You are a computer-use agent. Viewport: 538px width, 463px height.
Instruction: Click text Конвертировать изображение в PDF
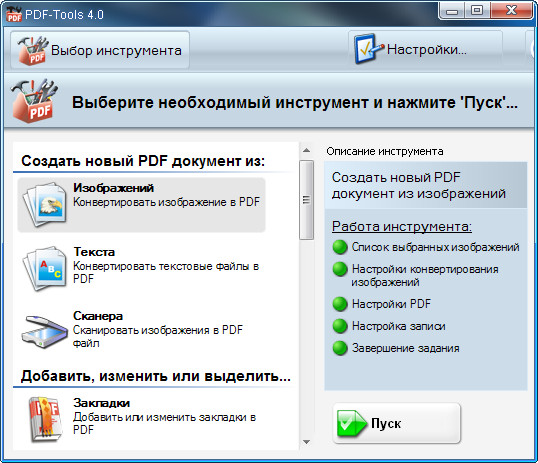click(166, 202)
